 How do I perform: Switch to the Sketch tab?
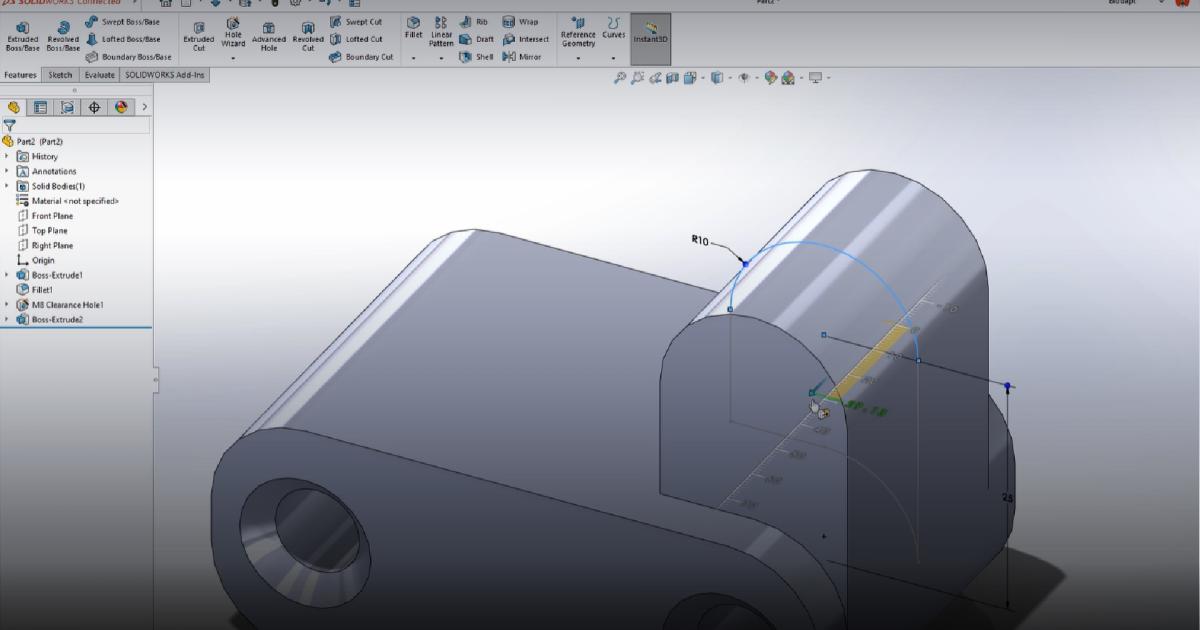click(59, 74)
